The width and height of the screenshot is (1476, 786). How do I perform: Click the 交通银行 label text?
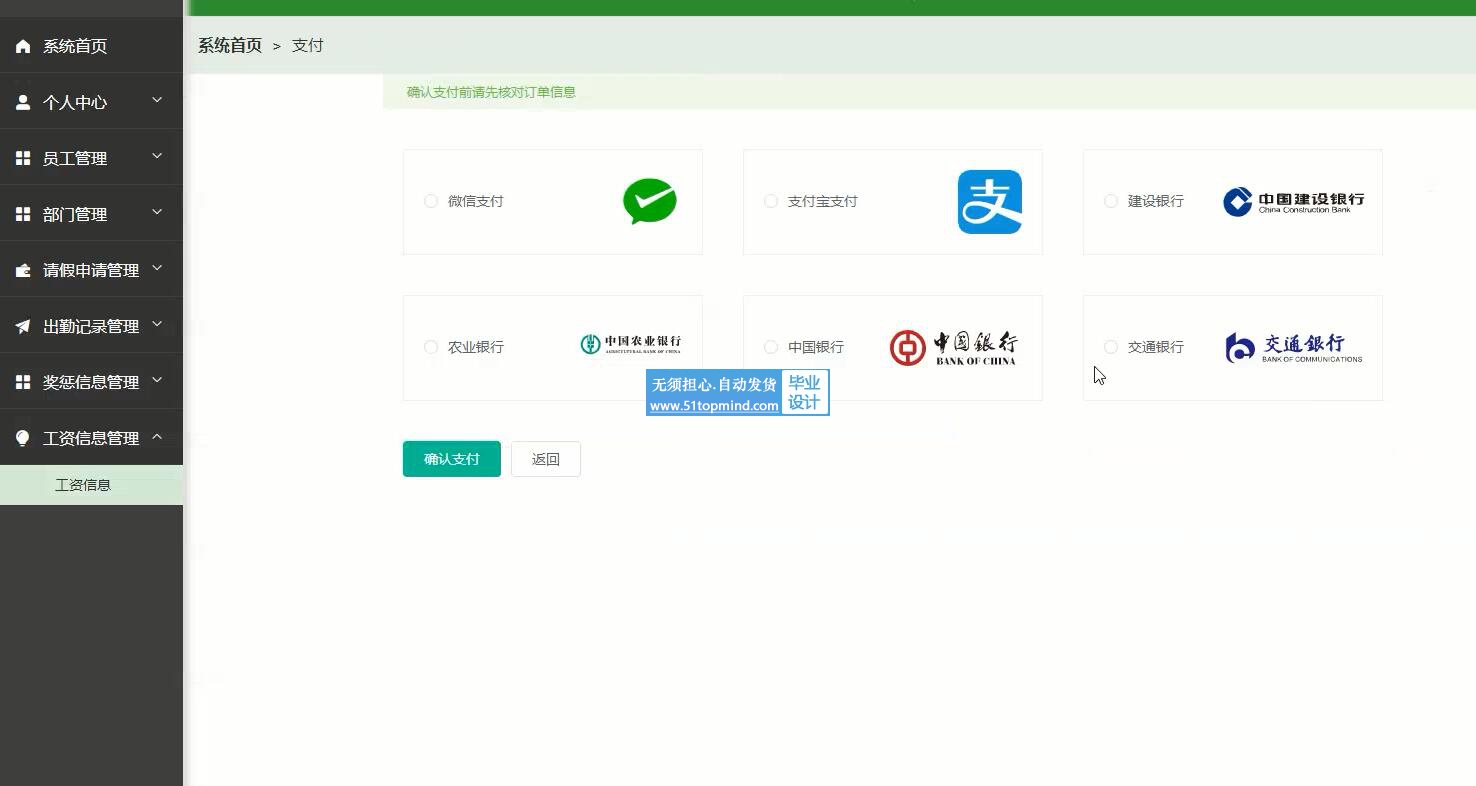coord(1156,347)
